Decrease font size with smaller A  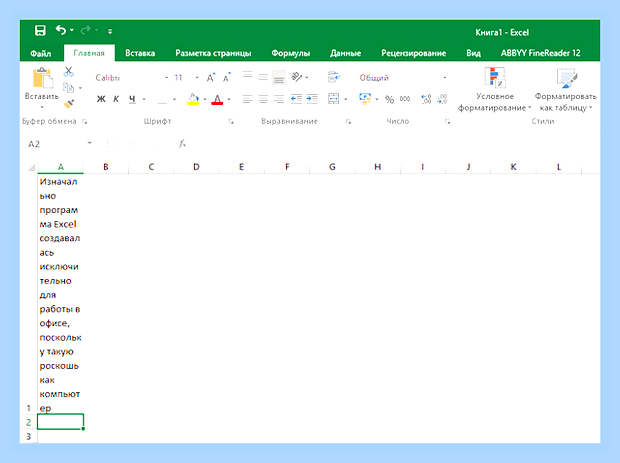tap(227, 77)
